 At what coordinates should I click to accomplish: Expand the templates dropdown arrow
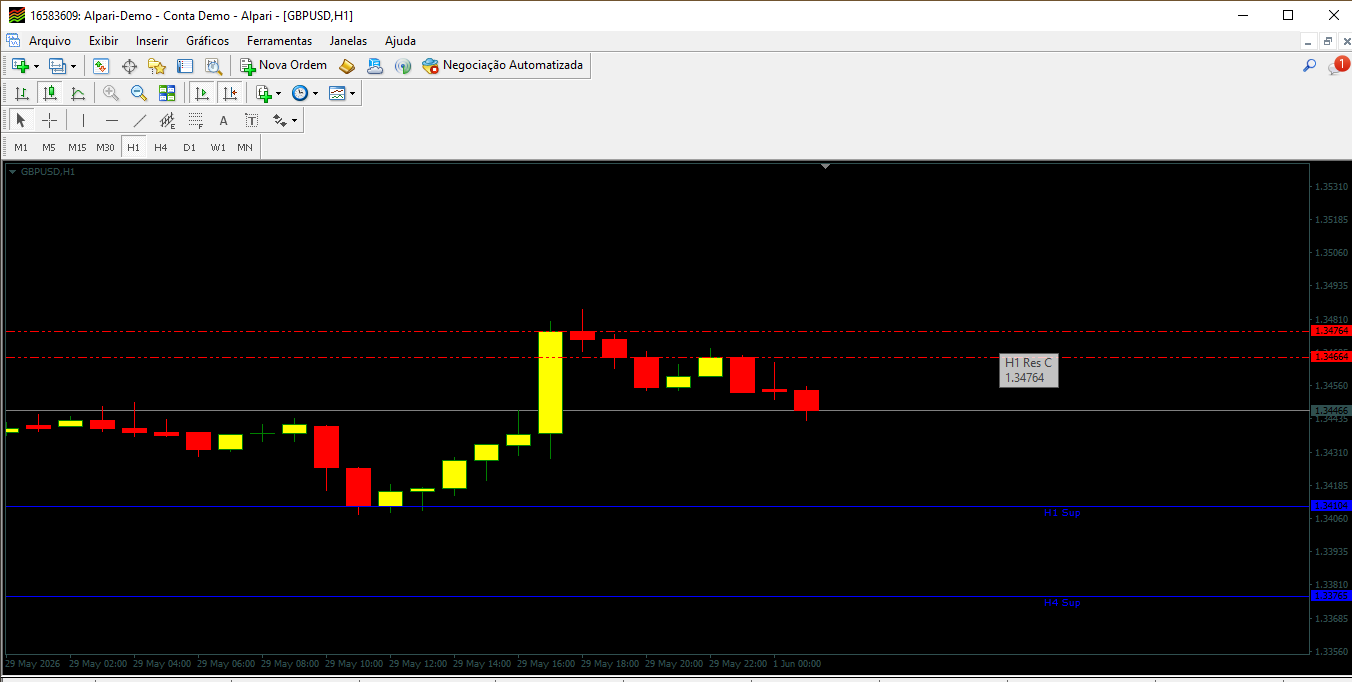(x=353, y=93)
